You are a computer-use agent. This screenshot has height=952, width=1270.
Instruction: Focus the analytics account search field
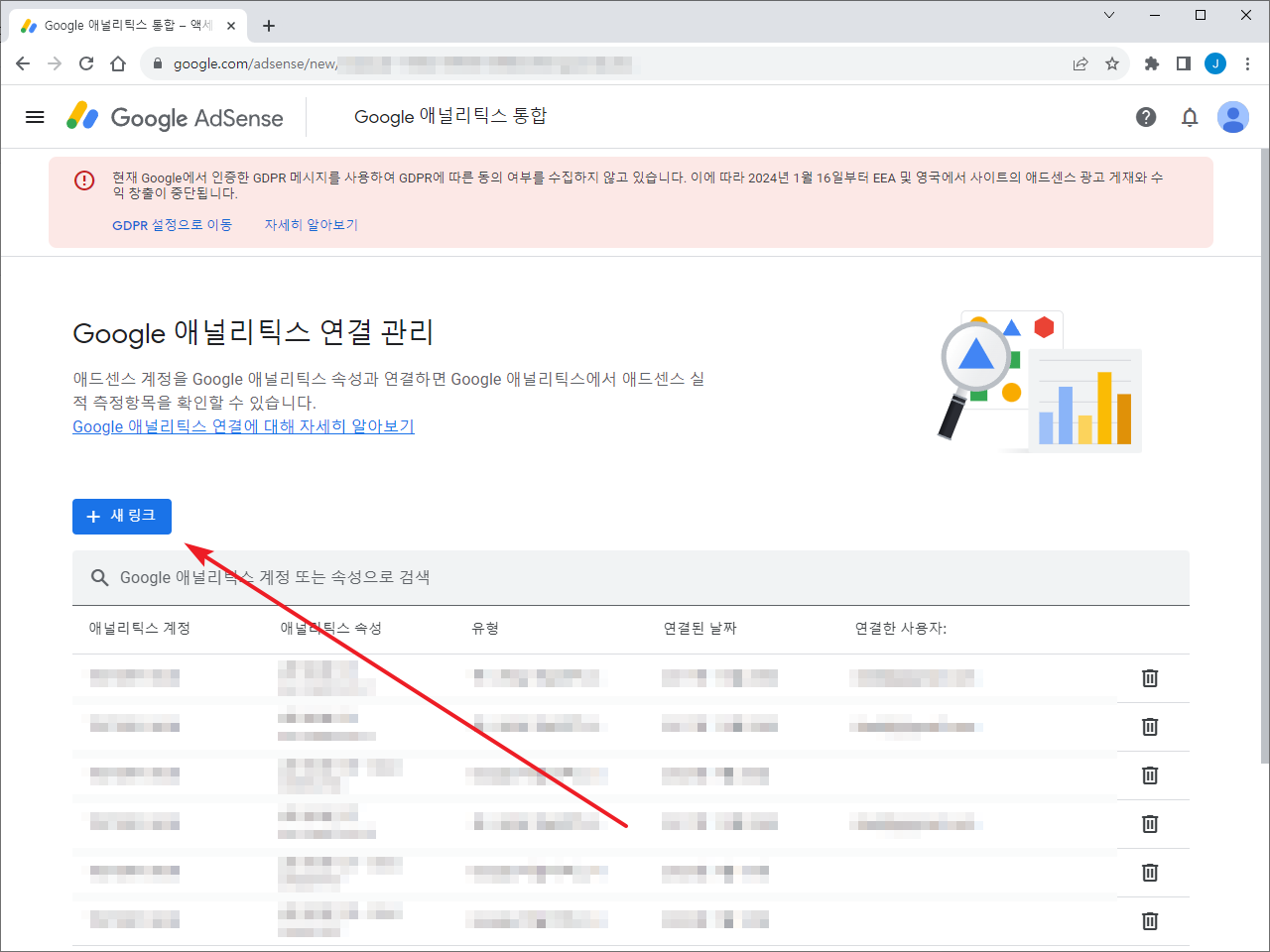pos(631,578)
